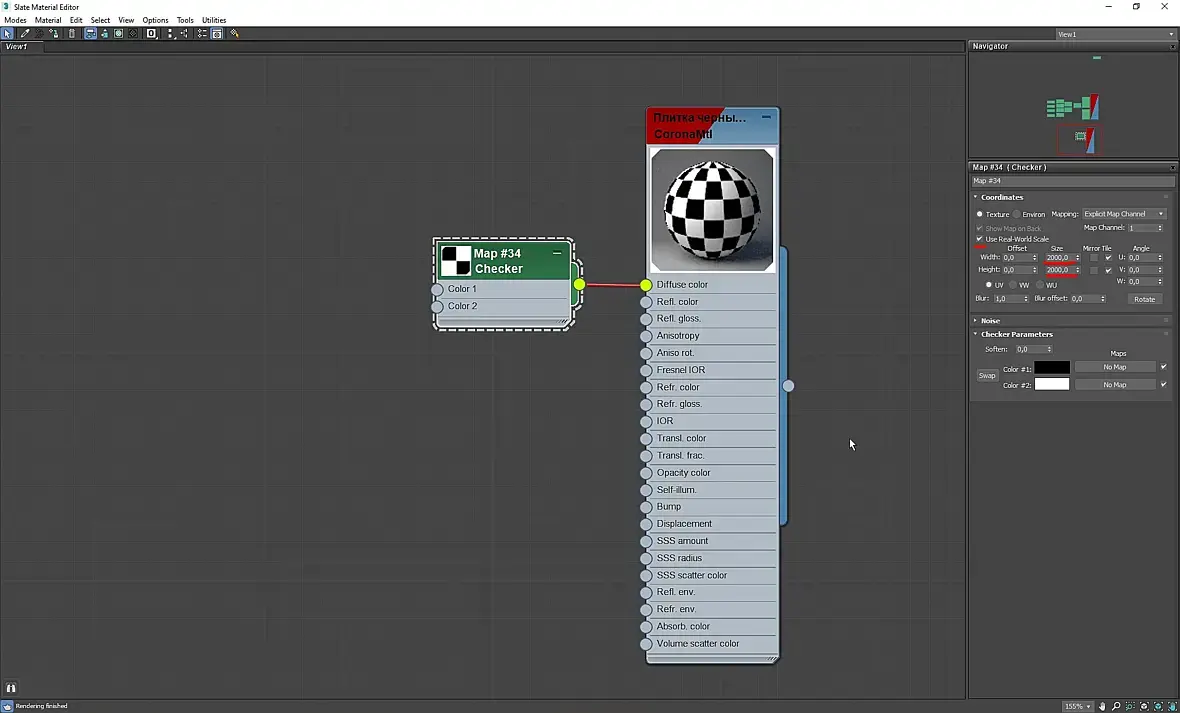Click the Pan to Selected icon
1180x713 pixels.
click(x=1172, y=706)
